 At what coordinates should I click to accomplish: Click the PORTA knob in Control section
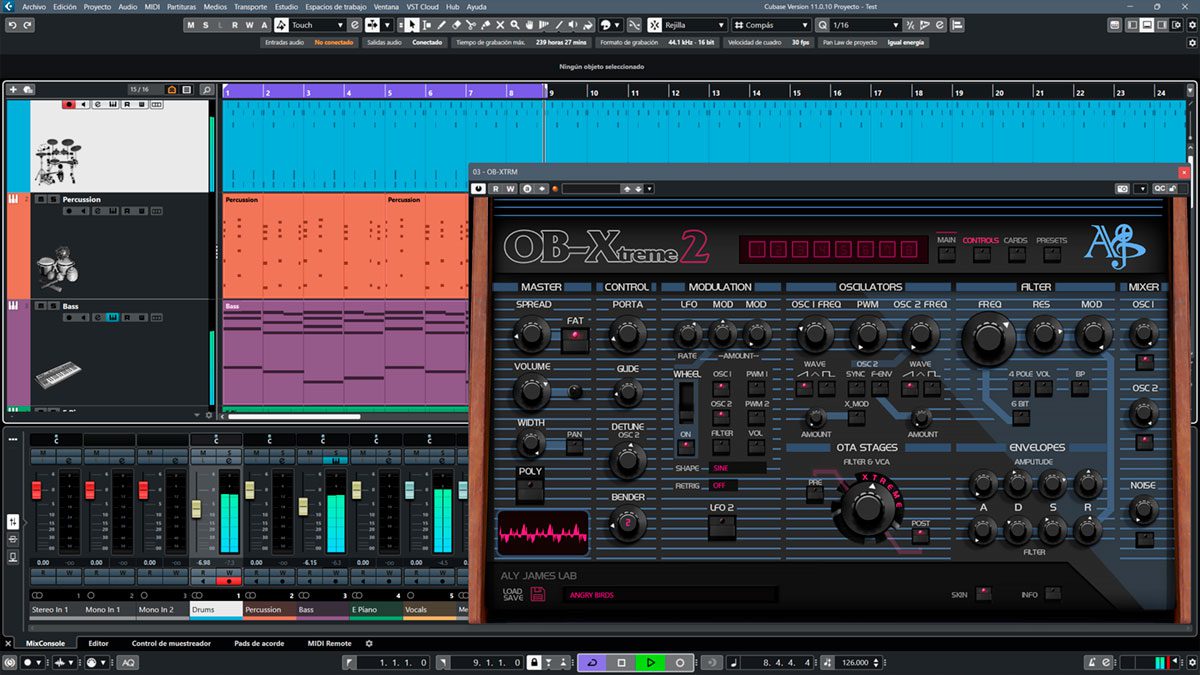click(627, 333)
